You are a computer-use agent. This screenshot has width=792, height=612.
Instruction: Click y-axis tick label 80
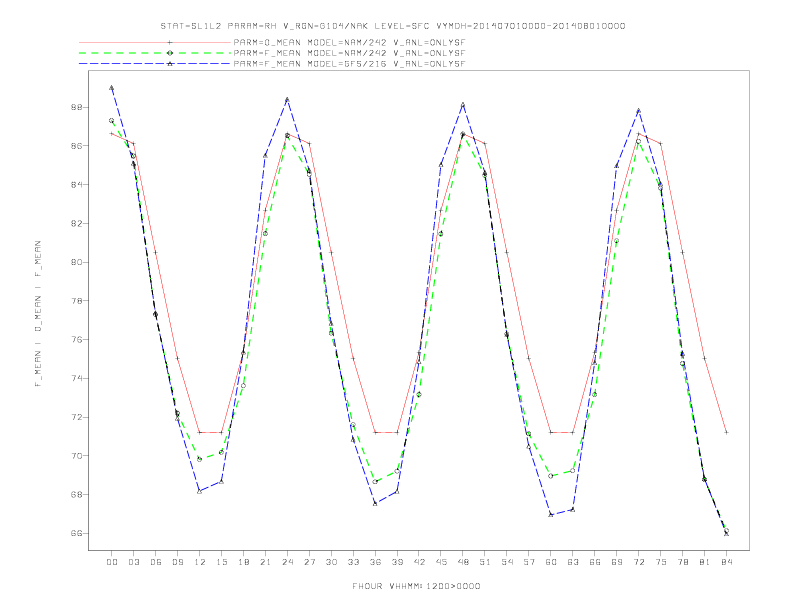(x=77, y=262)
